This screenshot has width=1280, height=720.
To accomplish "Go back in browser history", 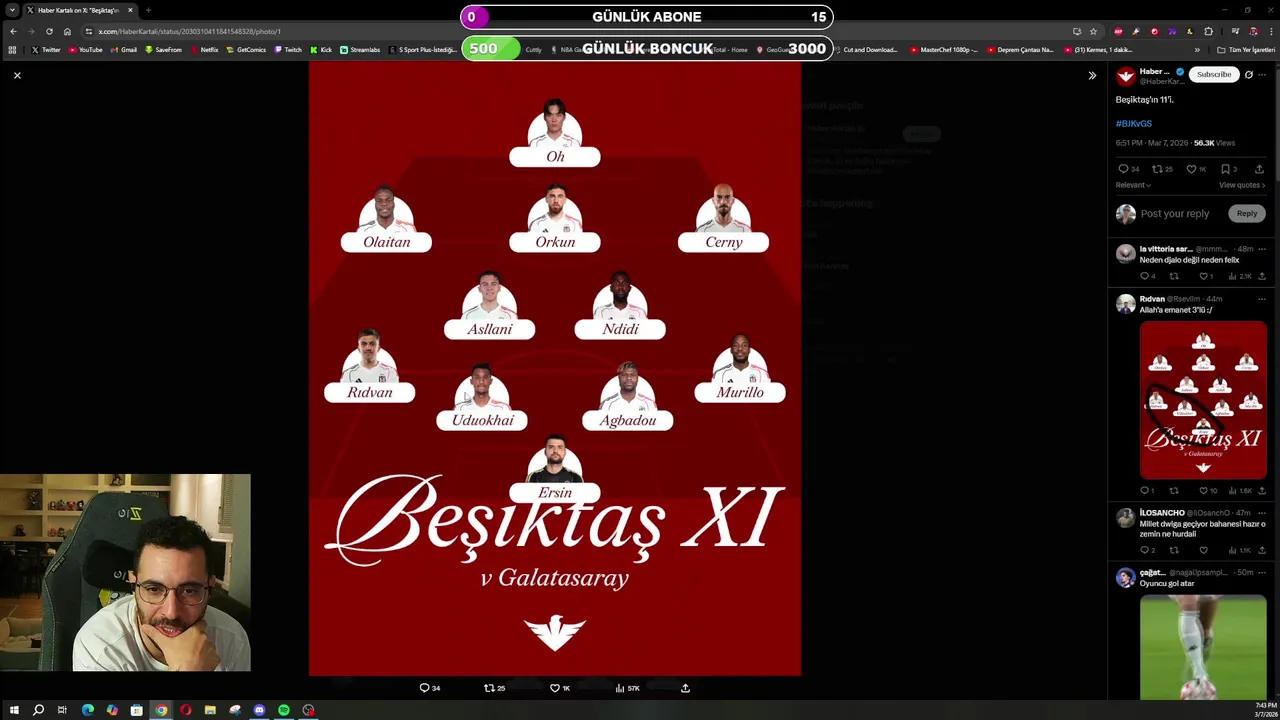I will click(13, 31).
